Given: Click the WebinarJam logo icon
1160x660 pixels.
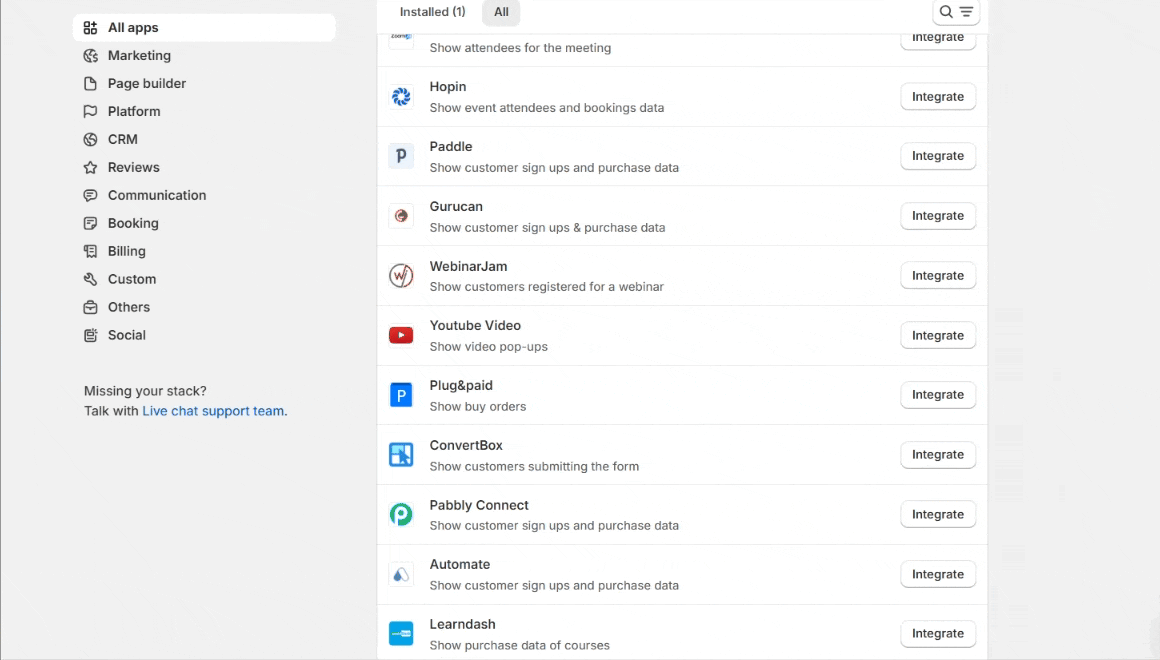Looking at the screenshot, I should 401,276.
